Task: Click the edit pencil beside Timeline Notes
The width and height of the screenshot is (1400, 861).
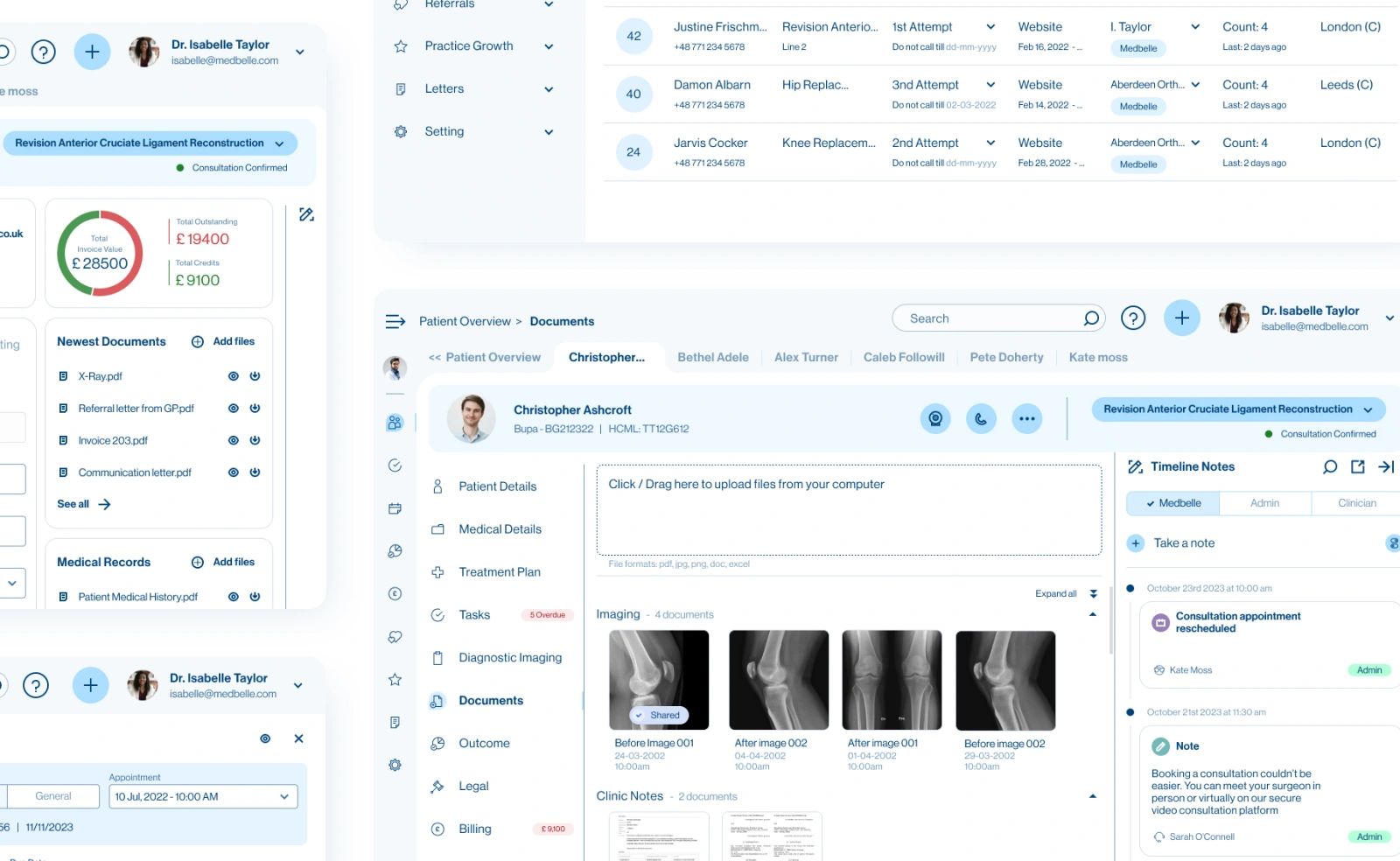Action: 1135,466
